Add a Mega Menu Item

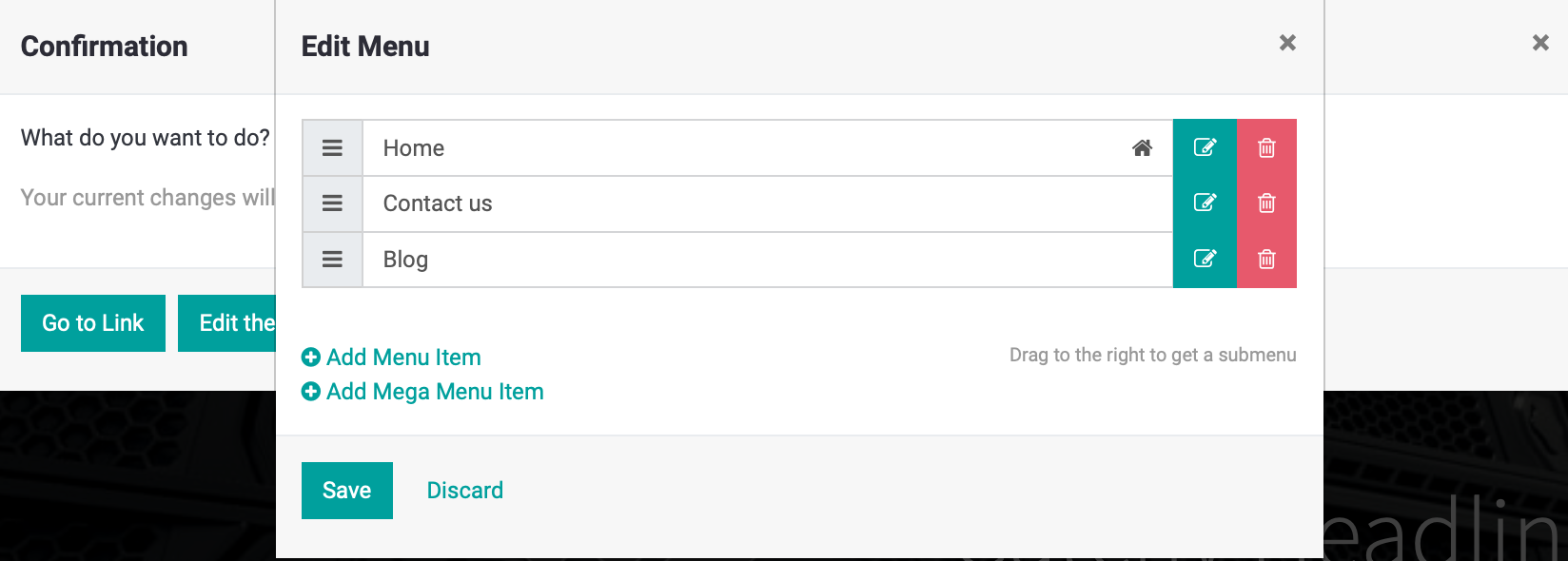click(x=423, y=392)
